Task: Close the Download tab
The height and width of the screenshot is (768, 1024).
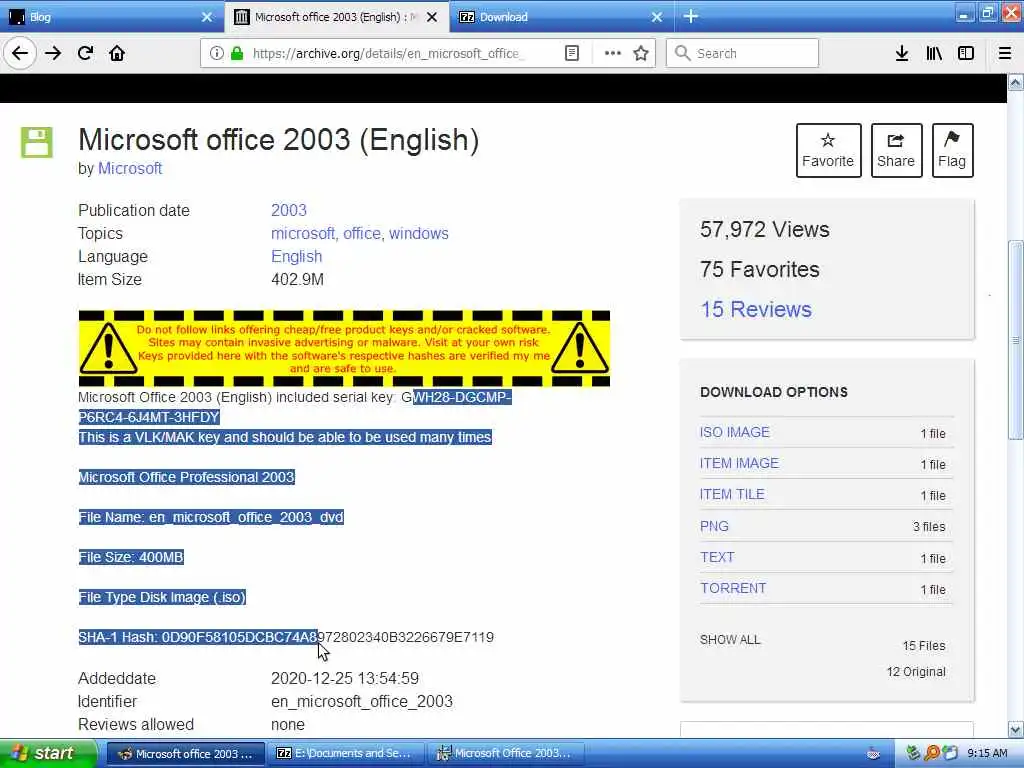Action: [x=657, y=17]
